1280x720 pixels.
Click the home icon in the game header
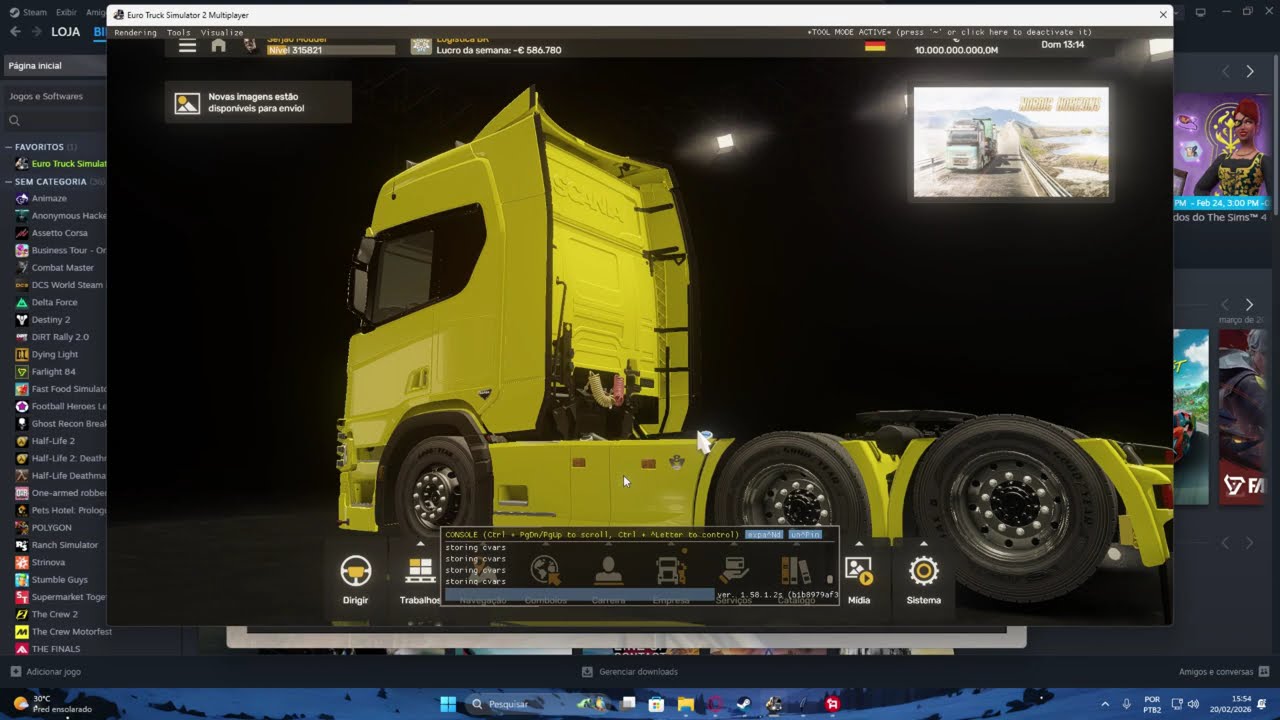tap(219, 46)
